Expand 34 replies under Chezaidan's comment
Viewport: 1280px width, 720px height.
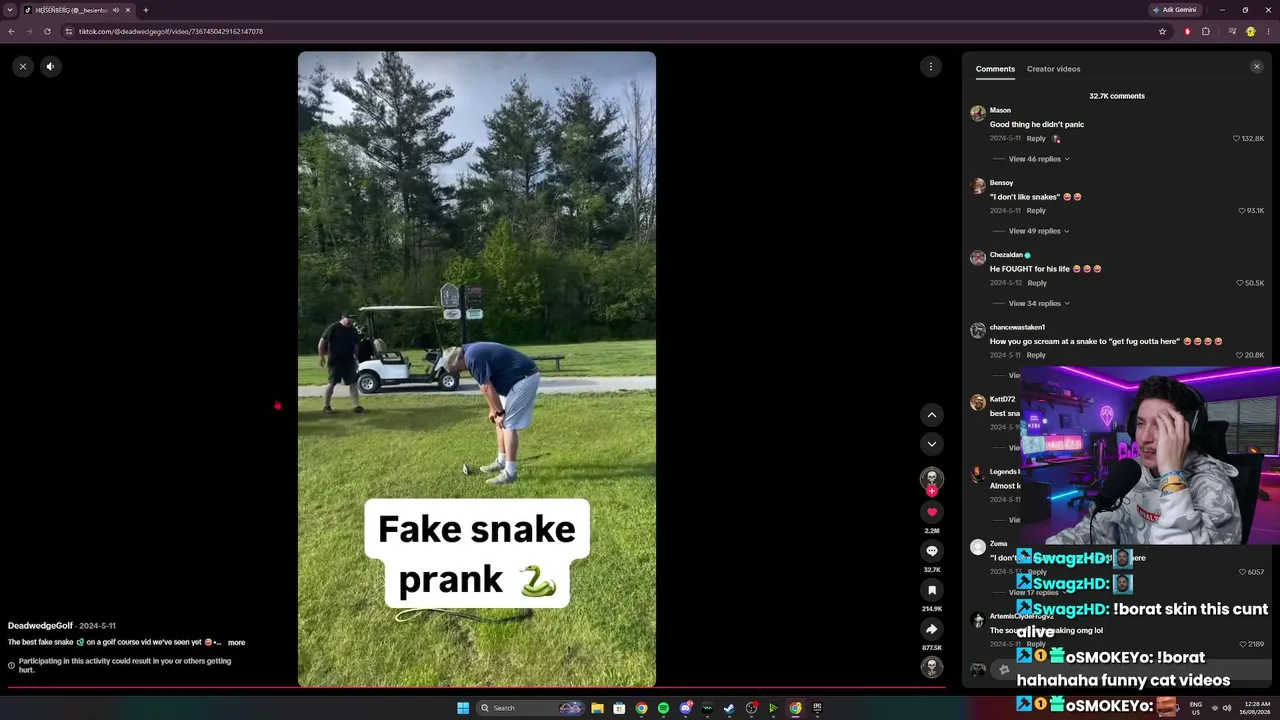[1039, 303]
